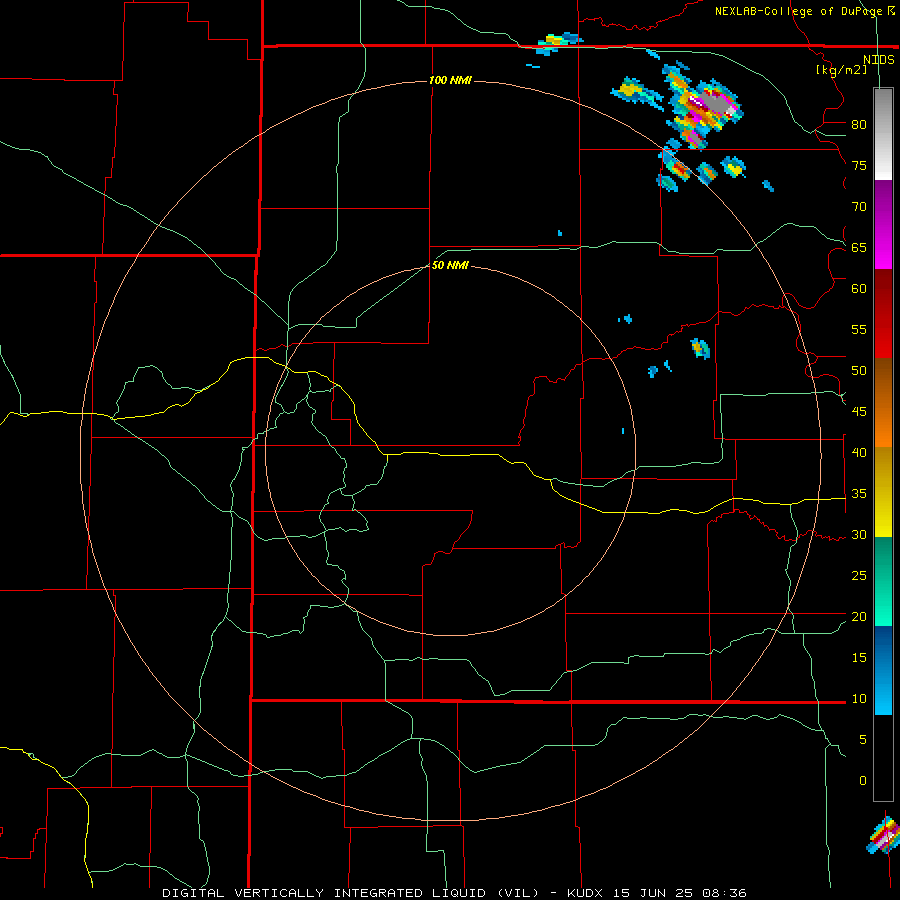
Task: Click the 20 value on the color scale
Action: (859, 616)
